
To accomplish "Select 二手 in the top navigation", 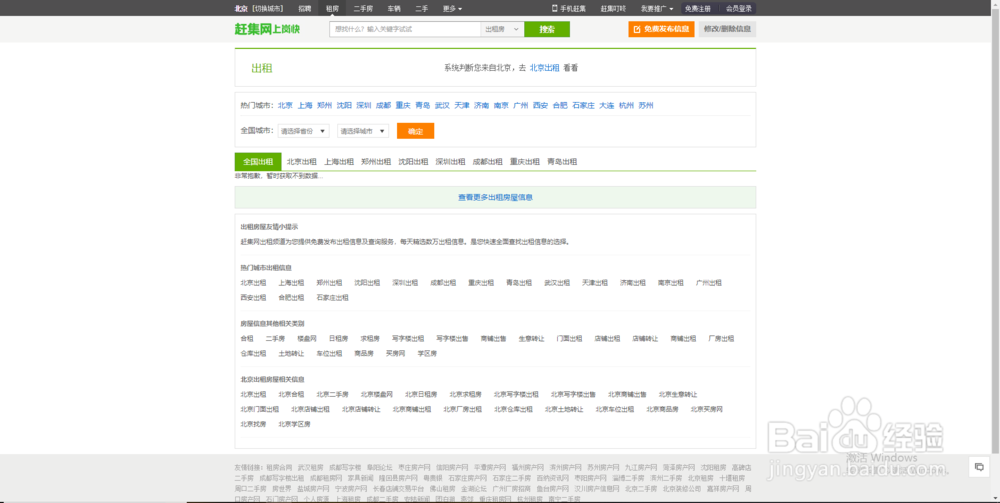I will click(x=422, y=9).
